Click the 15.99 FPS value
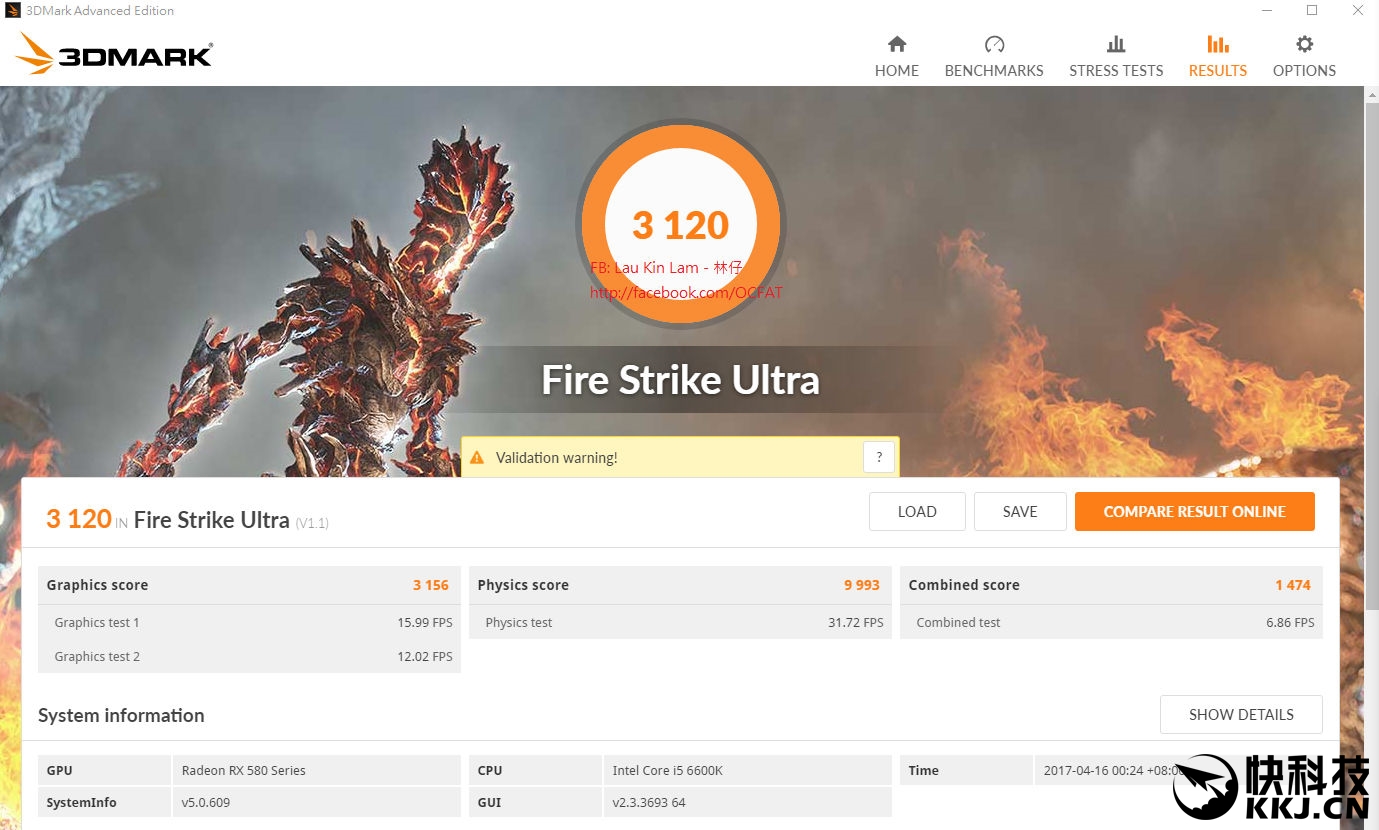The image size is (1379, 830). pyautogui.click(x=425, y=622)
